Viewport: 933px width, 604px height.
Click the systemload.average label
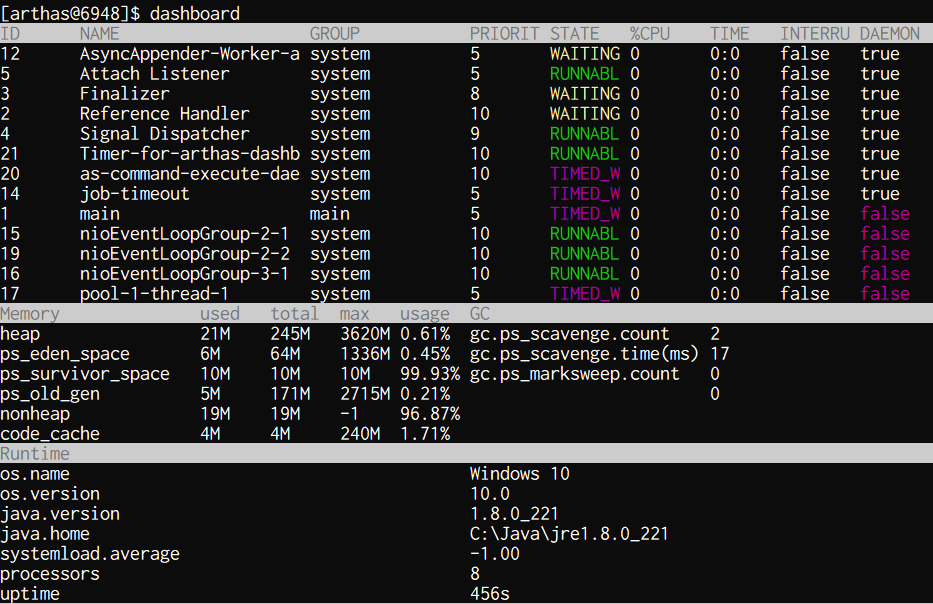tap(90, 554)
